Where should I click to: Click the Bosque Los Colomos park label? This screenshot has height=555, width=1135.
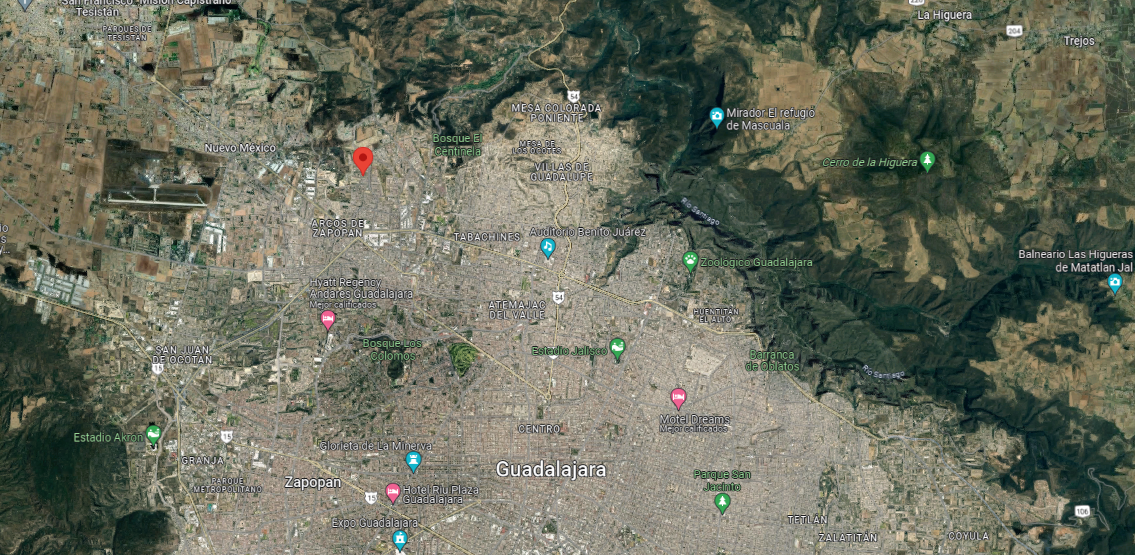click(x=390, y=349)
